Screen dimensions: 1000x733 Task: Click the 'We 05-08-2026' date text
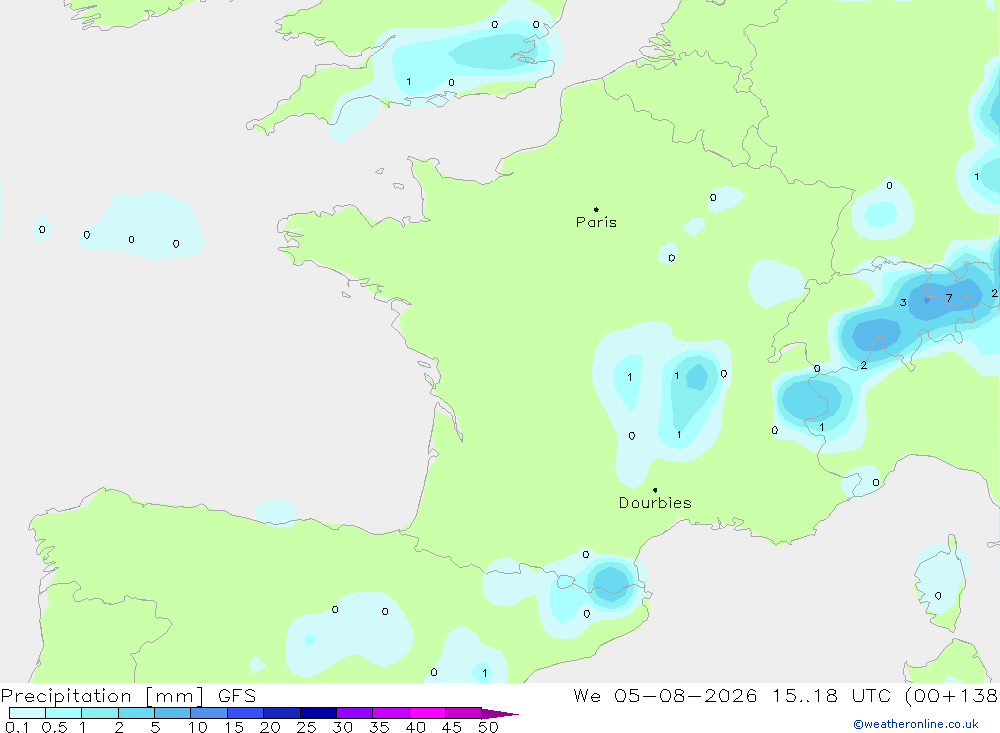(x=665, y=696)
